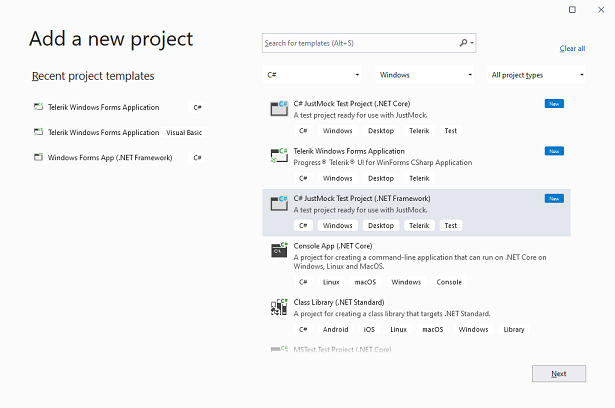The width and height of the screenshot is (615, 408).
Task: Open the C# language filter dropdown
Action: point(313,75)
